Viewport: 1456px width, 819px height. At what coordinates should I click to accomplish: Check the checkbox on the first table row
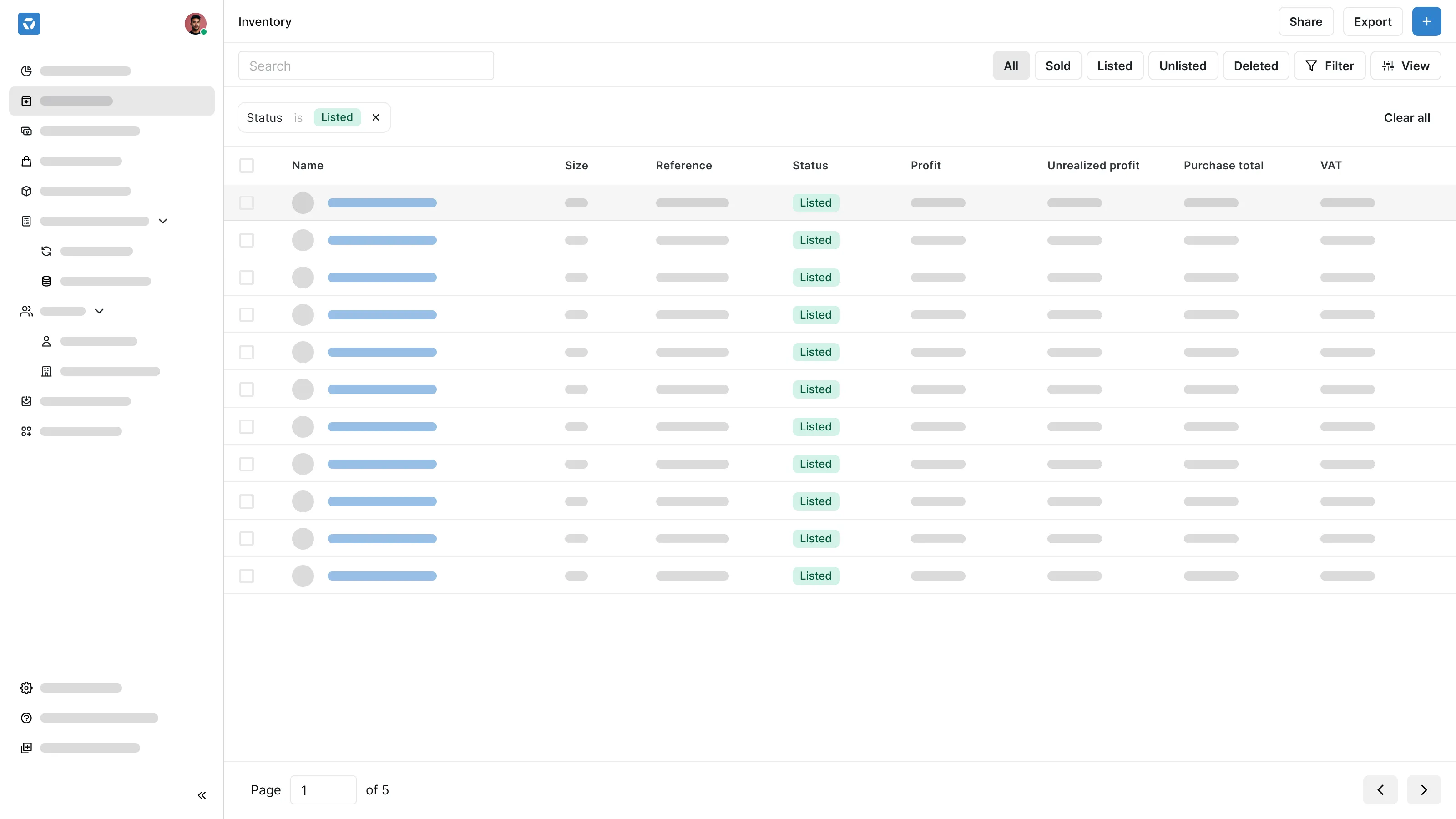coord(247,202)
